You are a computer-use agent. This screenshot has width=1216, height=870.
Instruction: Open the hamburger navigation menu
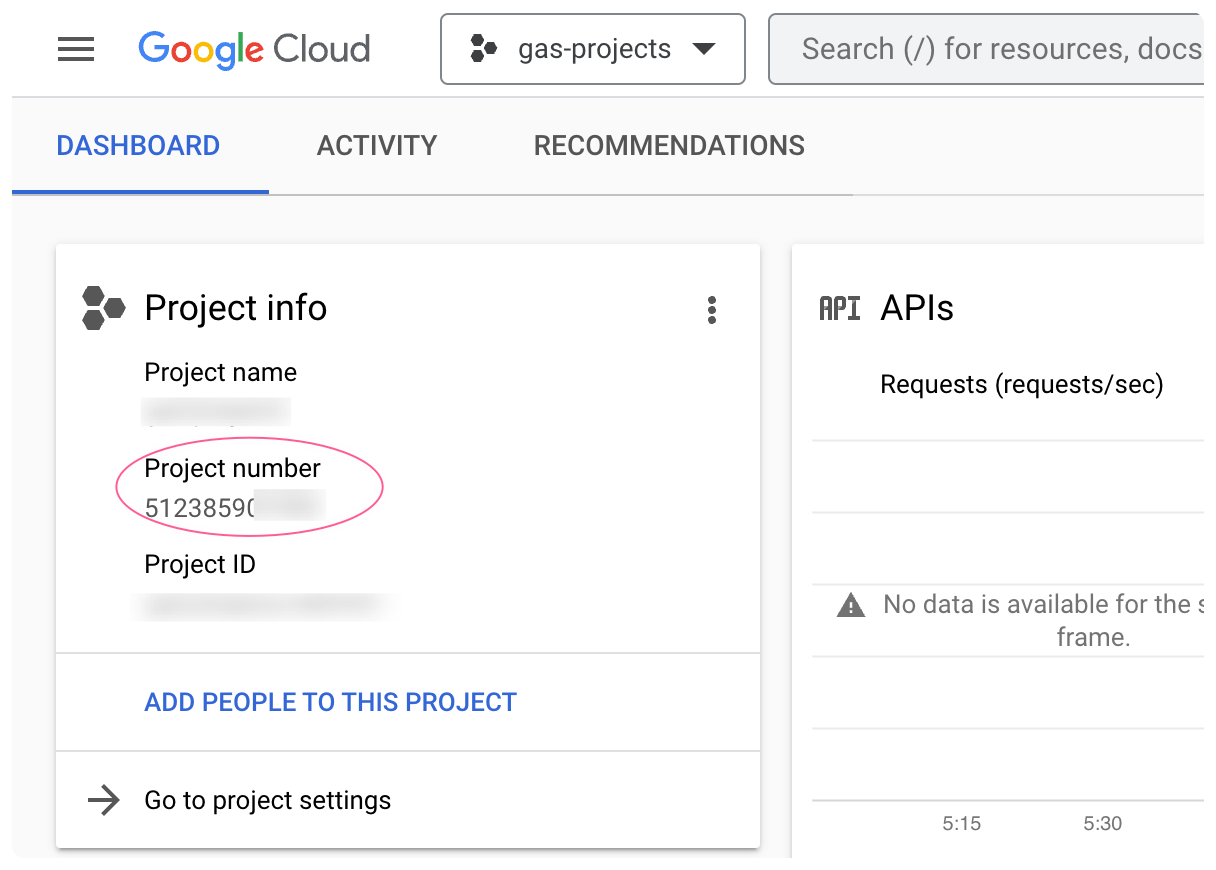76,49
